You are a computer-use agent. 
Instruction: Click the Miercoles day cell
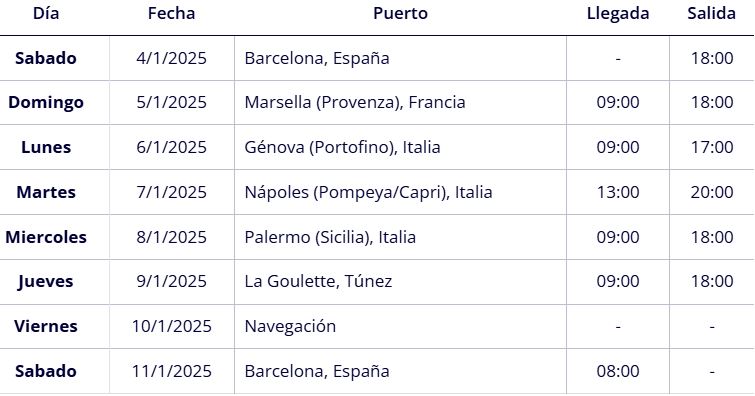(x=46, y=237)
